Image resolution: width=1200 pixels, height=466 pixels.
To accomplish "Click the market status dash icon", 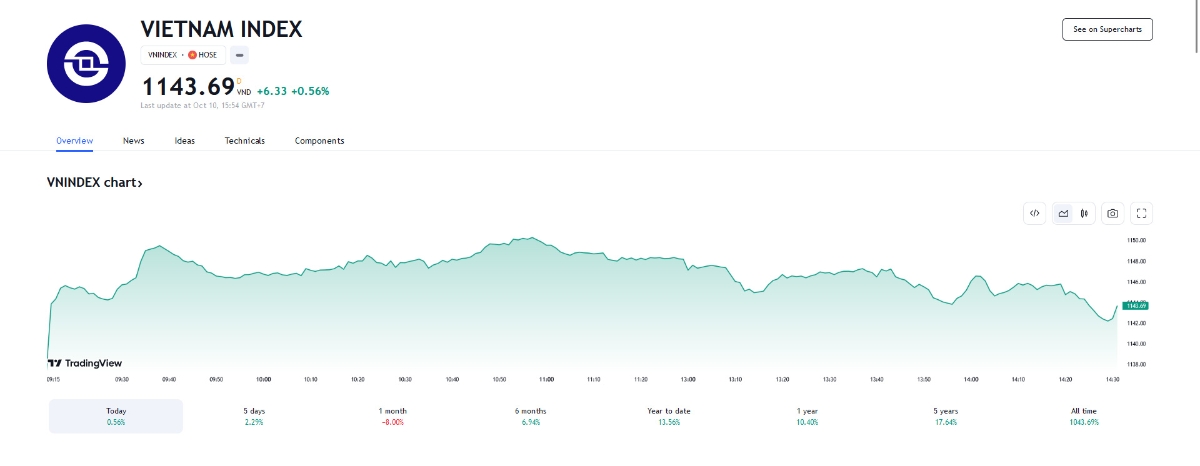I will click(x=240, y=55).
